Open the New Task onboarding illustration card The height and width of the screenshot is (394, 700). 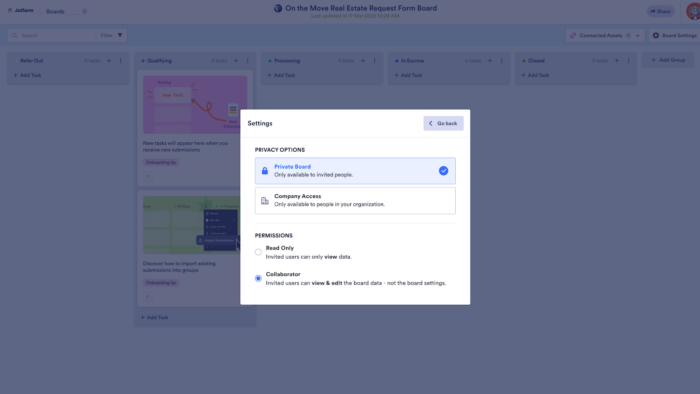tap(195, 104)
